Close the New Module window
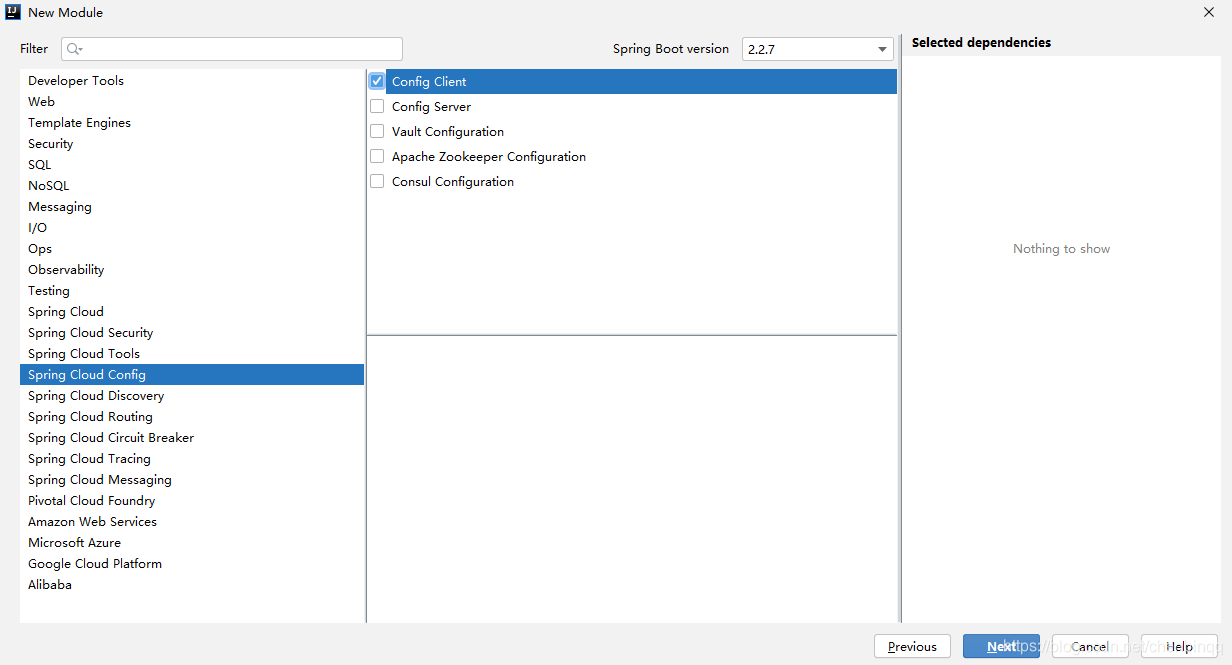 pyautogui.click(x=1208, y=12)
